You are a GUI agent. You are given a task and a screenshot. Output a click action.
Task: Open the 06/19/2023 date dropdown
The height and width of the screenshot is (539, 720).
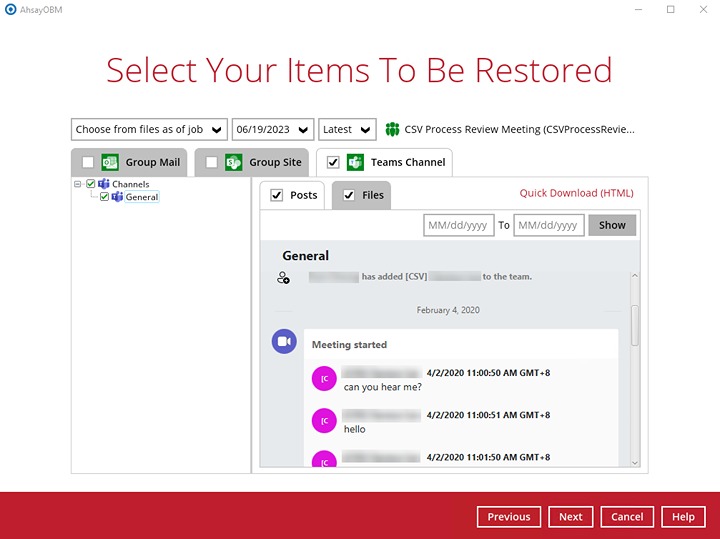click(272, 129)
